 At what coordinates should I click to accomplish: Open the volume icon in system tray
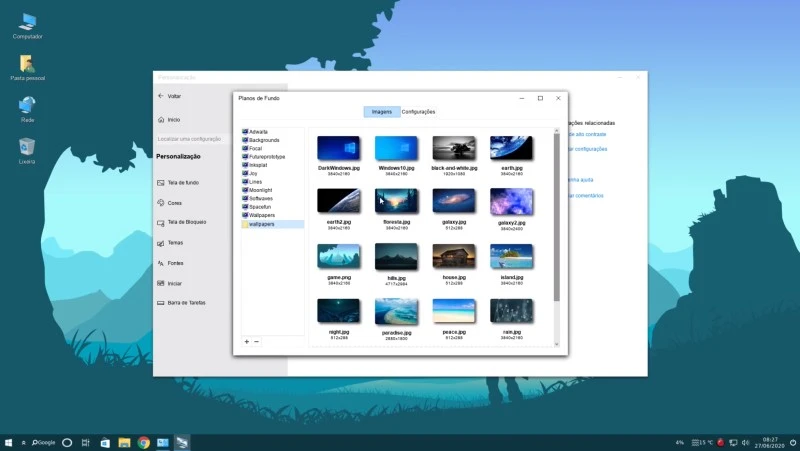click(x=745, y=442)
